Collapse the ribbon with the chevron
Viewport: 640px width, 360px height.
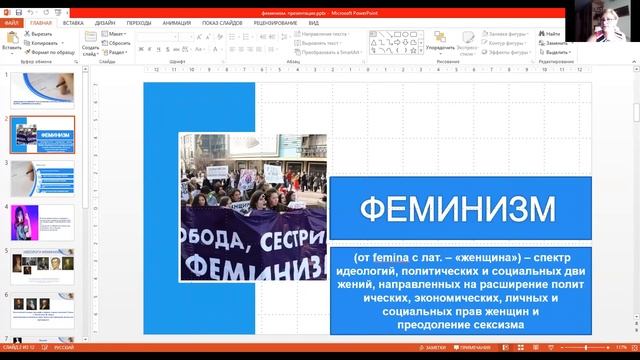pos(634,62)
